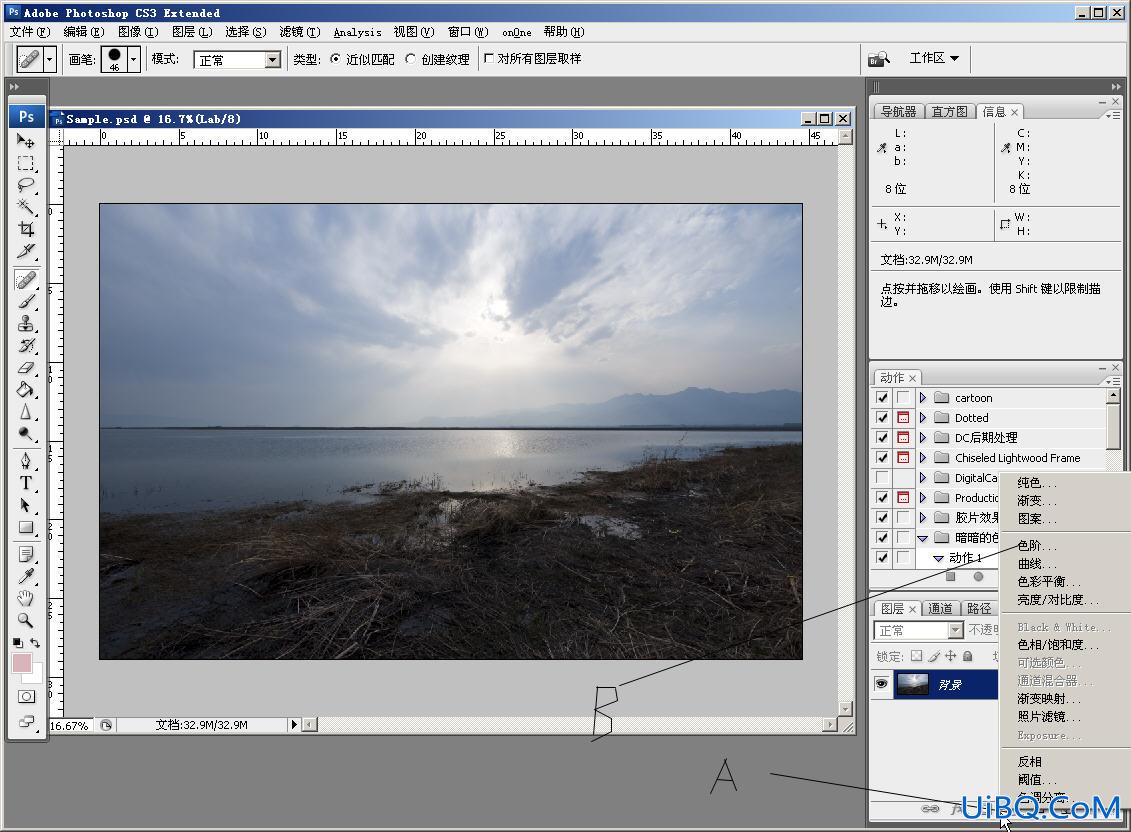Image resolution: width=1131 pixels, height=832 pixels.
Task: Select the Notes tool
Action: click(x=25, y=554)
